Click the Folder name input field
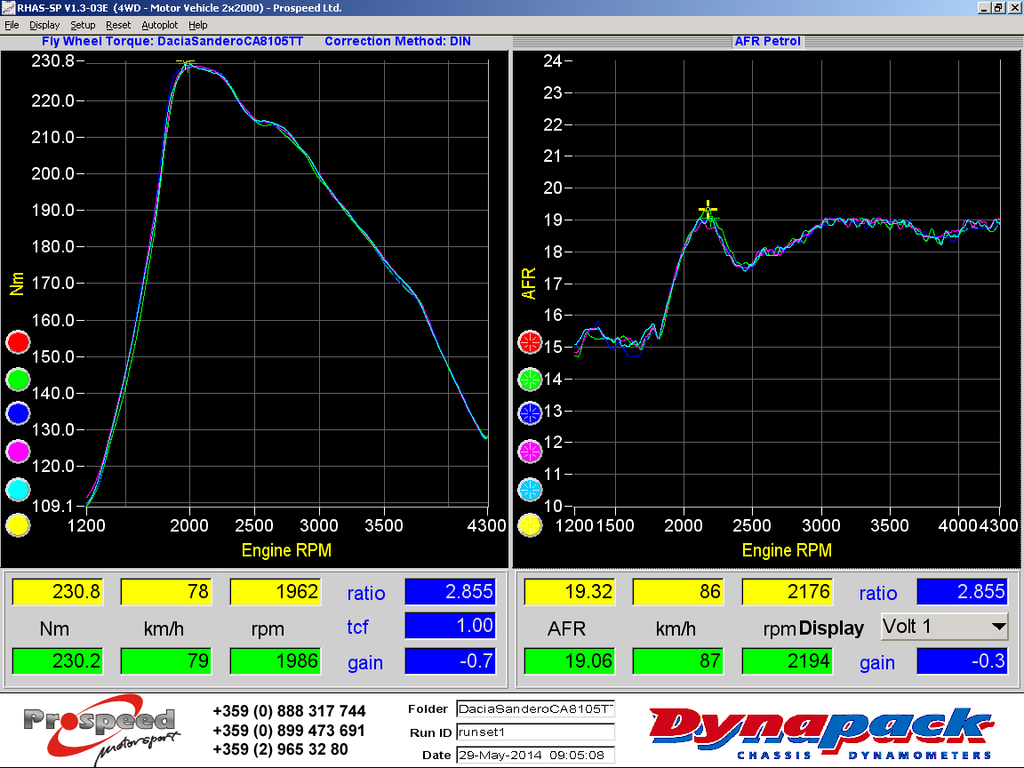The height and width of the screenshot is (768, 1024). click(x=534, y=709)
